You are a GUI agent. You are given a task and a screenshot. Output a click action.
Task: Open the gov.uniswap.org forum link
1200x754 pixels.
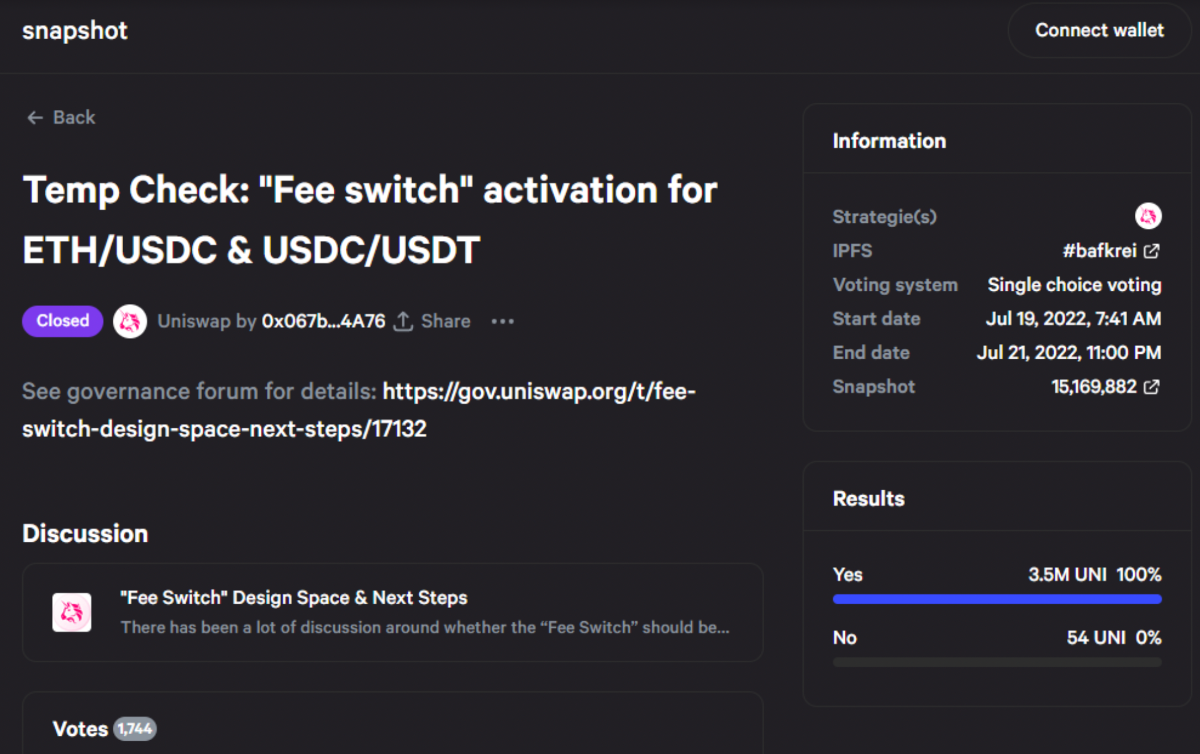359,409
